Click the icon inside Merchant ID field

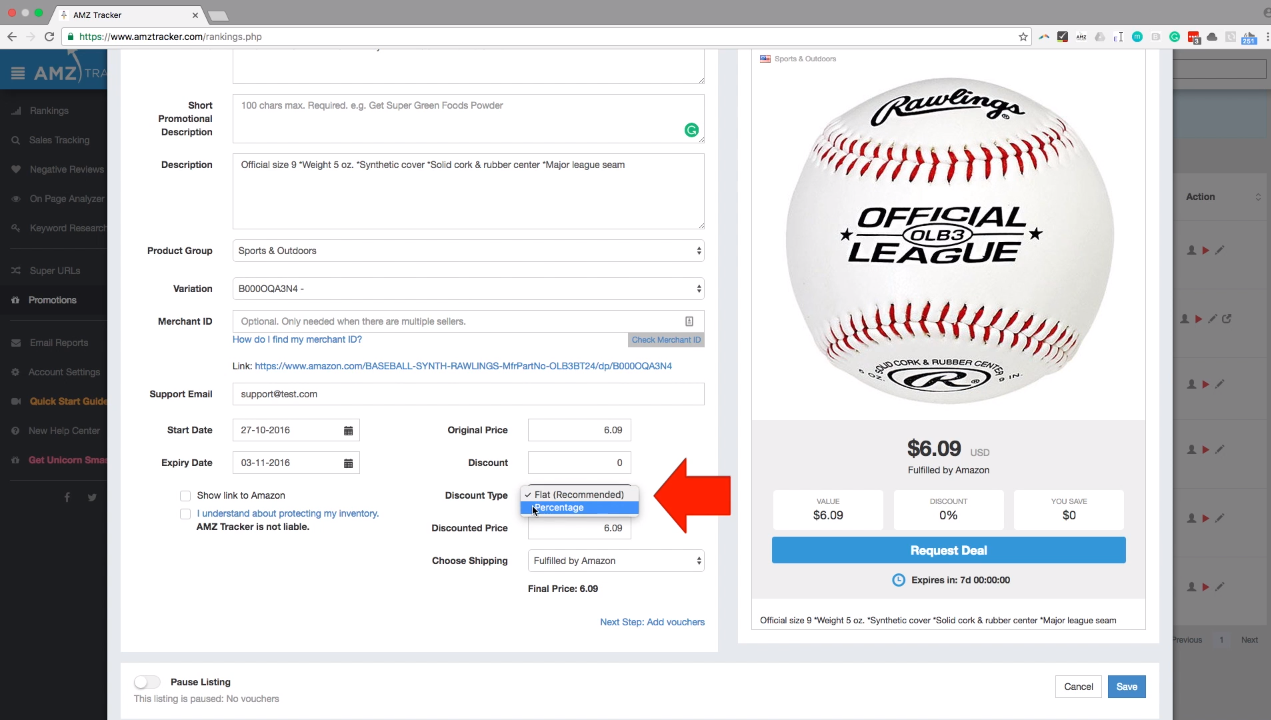[689, 321]
